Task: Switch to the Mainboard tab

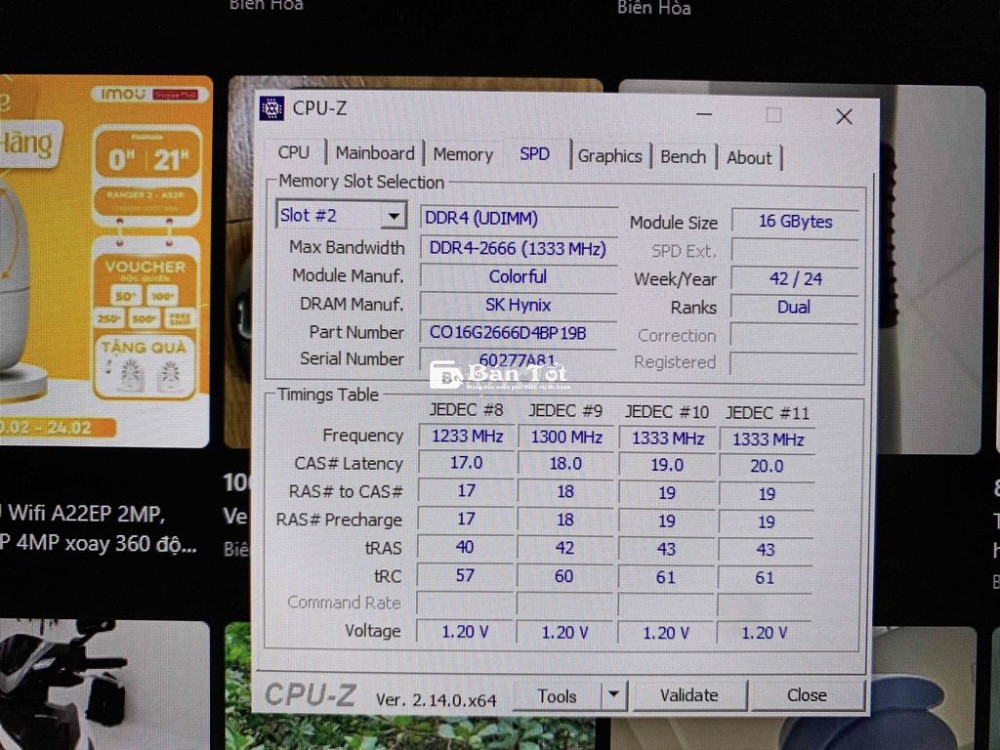Action: (x=375, y=153)
